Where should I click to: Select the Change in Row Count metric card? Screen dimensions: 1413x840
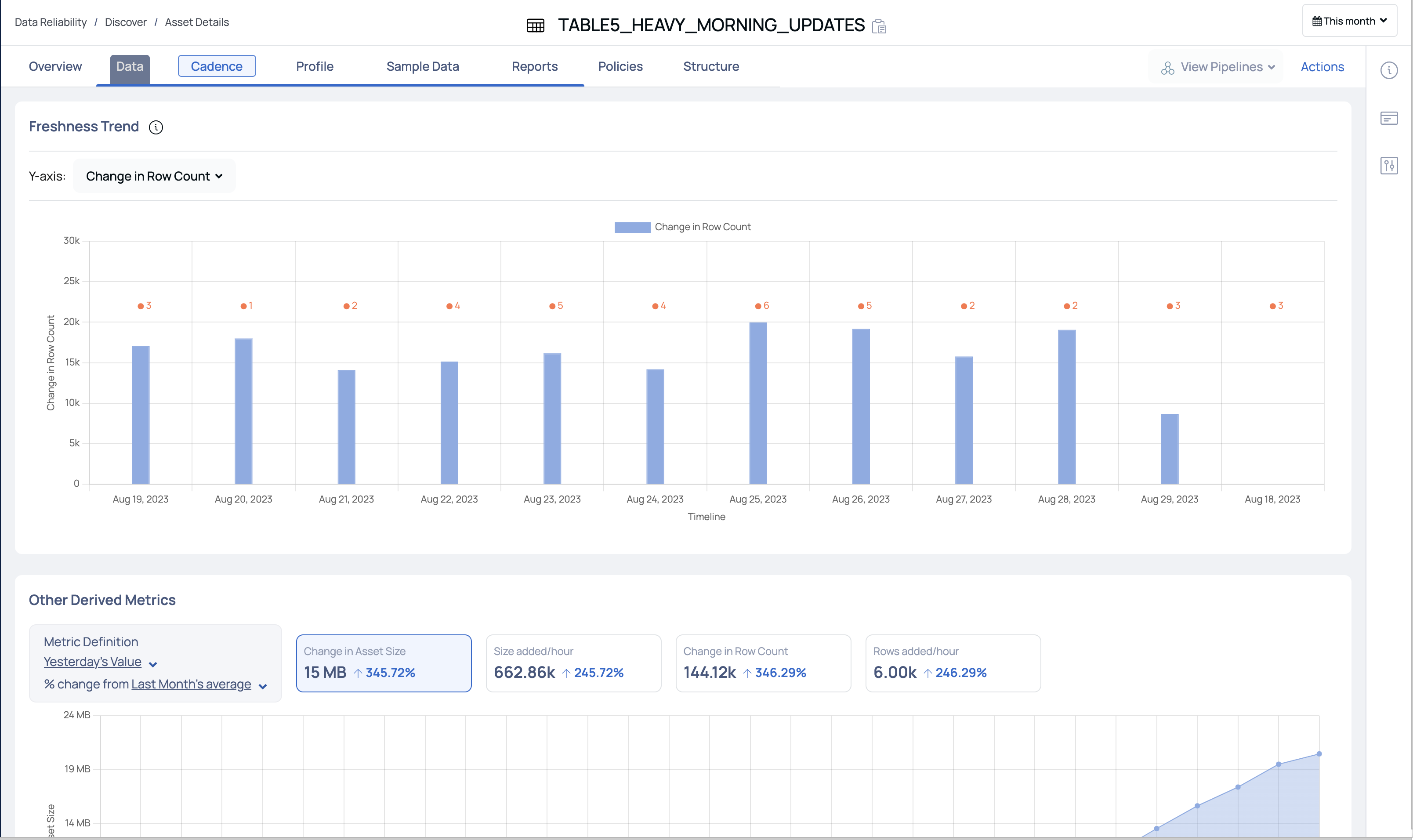[763, 663]
